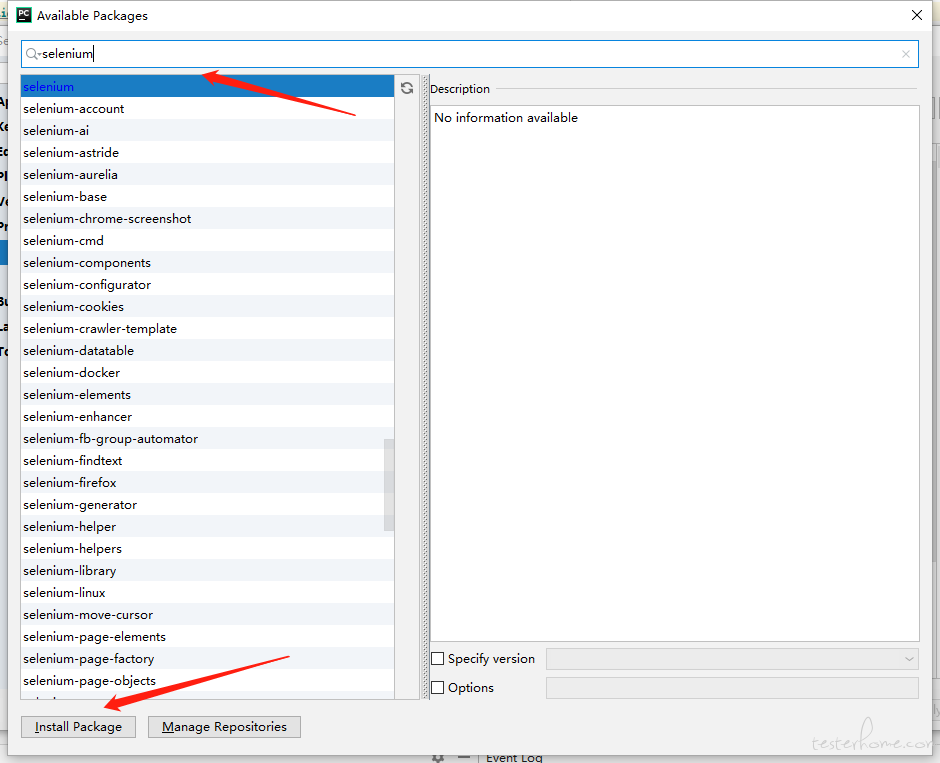Click the PyCharm logo in the title bar
Screen dimensions: 940x763
[24, 15]
